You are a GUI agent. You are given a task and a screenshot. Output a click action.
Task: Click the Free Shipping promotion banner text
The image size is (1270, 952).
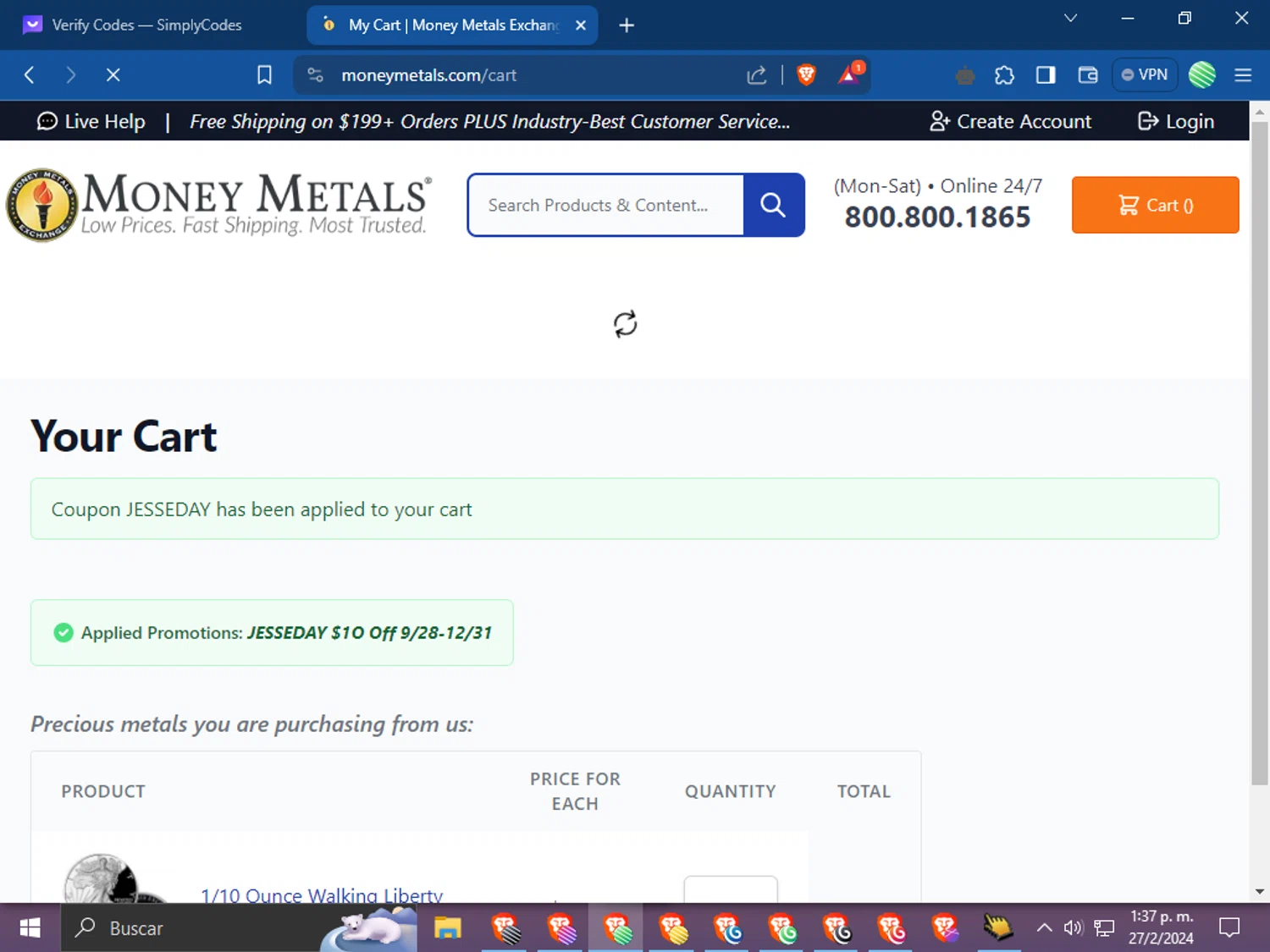489,122
